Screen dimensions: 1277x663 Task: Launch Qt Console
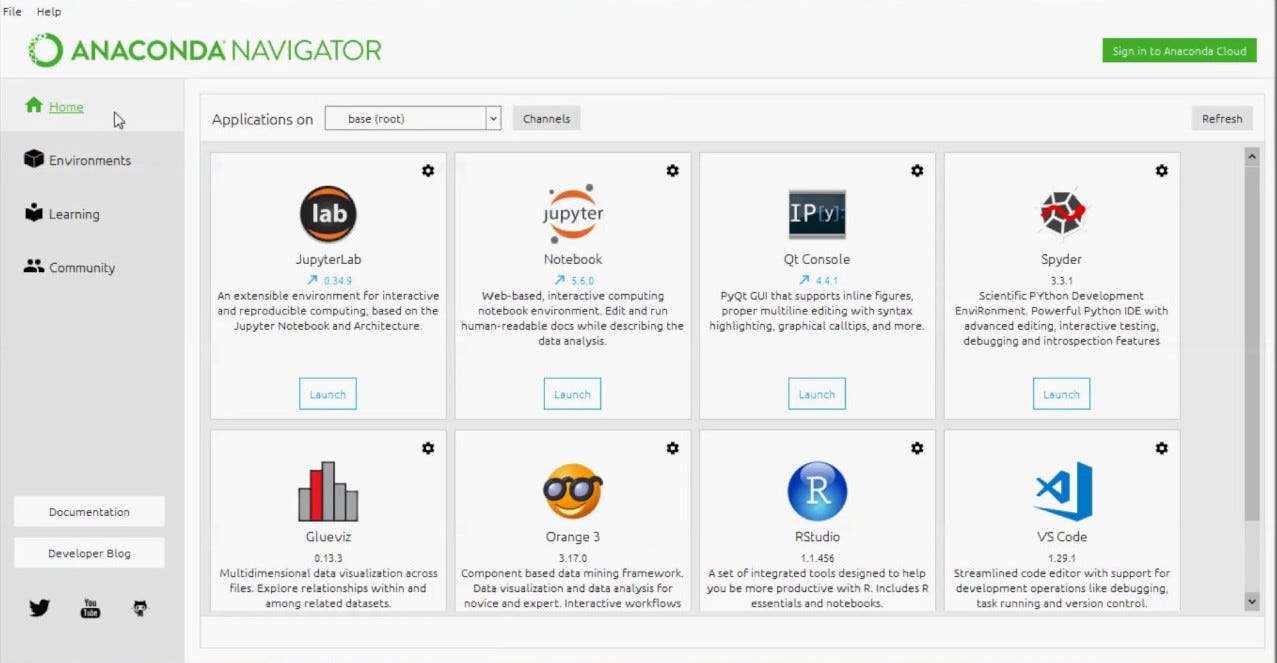tap(817, 394)
